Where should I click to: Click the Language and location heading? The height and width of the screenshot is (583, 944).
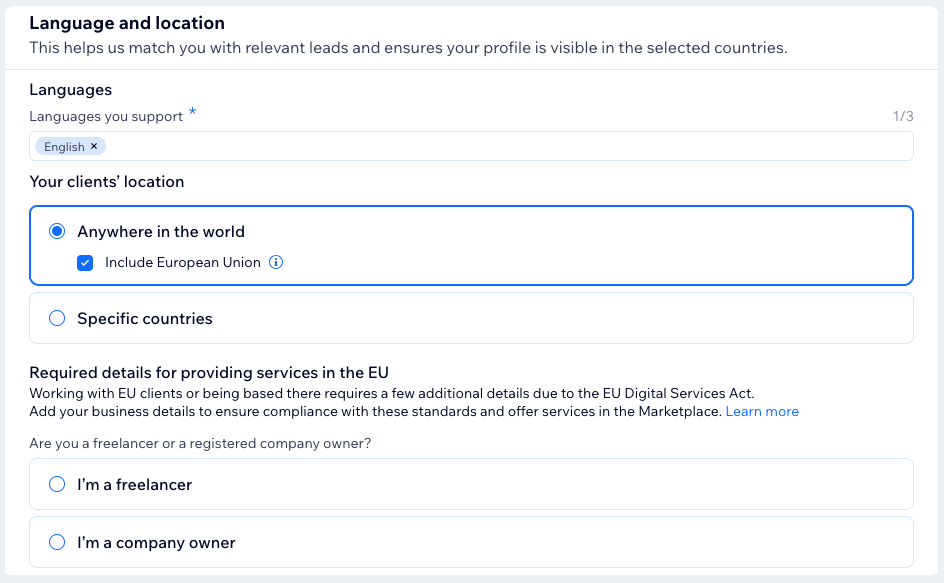pyautogui.click(x=127, y=23)
